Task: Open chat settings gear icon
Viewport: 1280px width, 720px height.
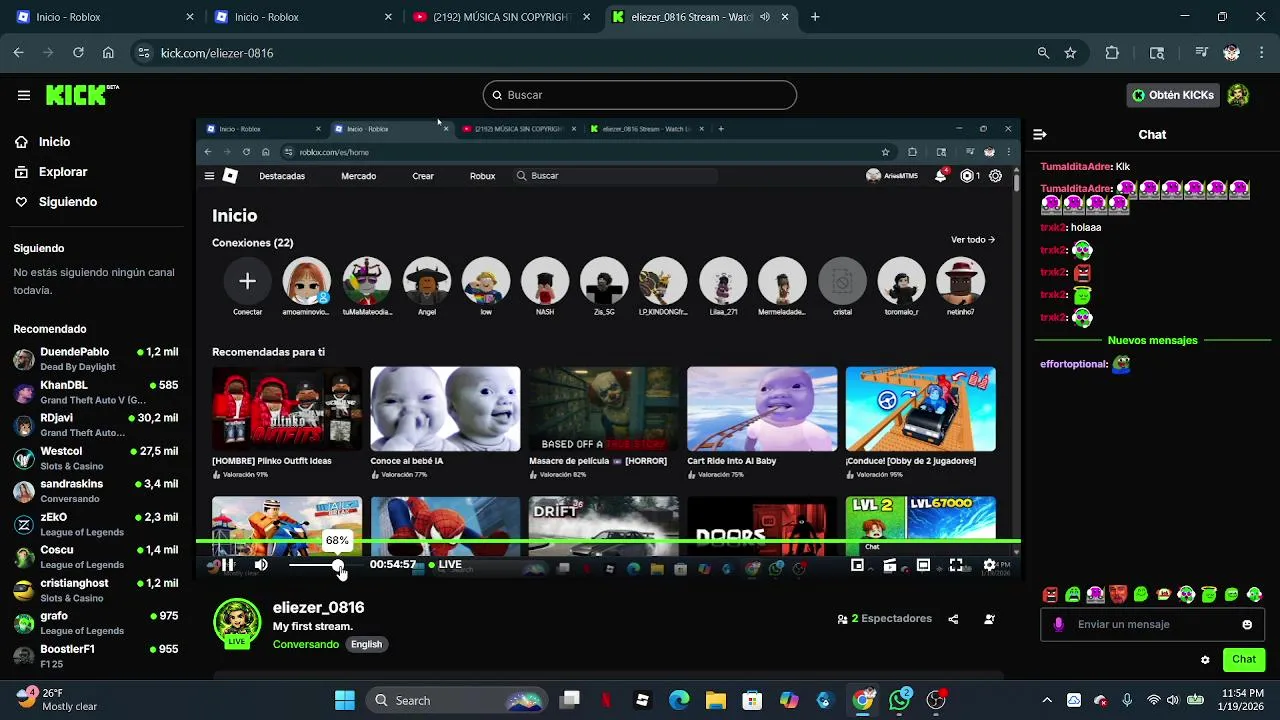Action: pos(1205,660)
